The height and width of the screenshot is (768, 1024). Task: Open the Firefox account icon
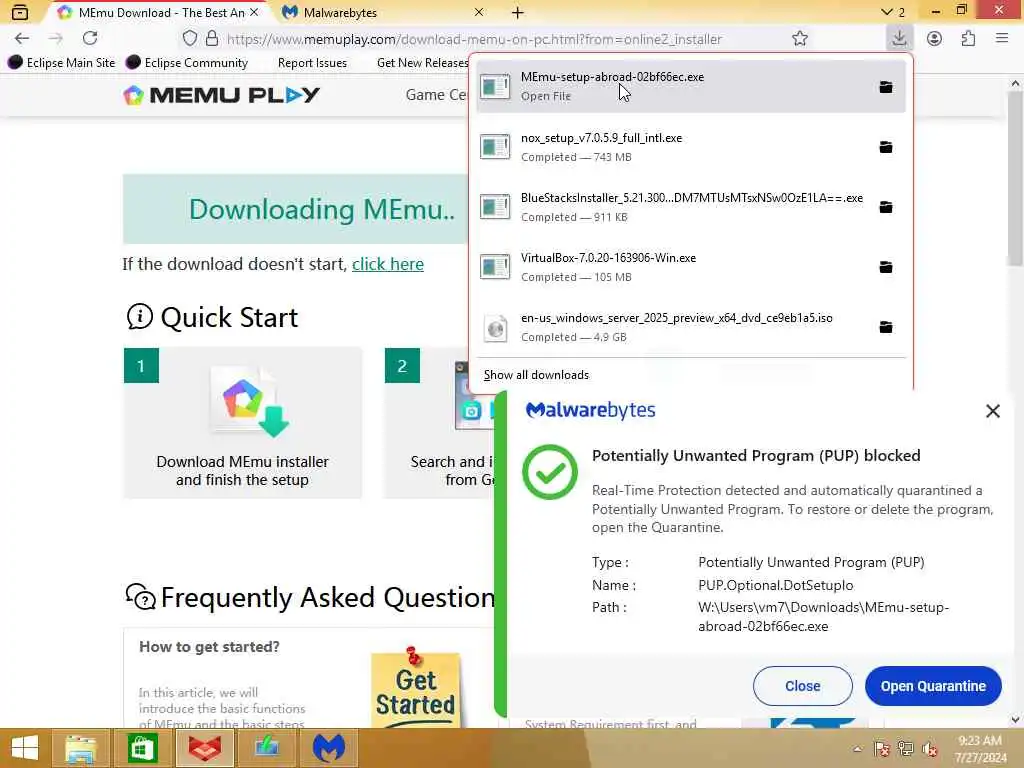935,39
